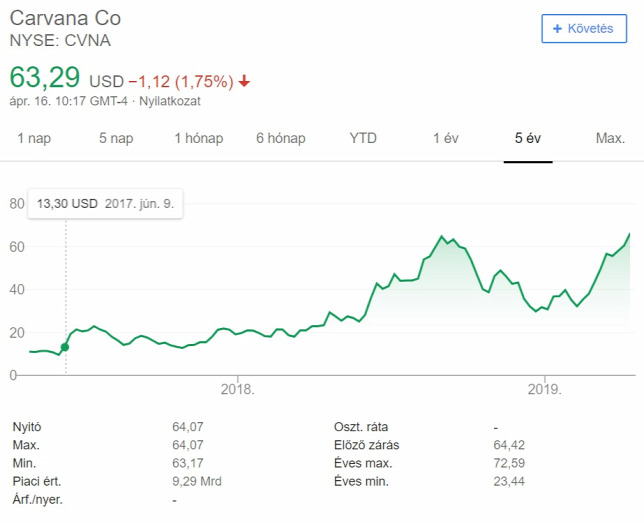Open the Max. range tab
The image size is (644, 524).
tap(610, 138)
